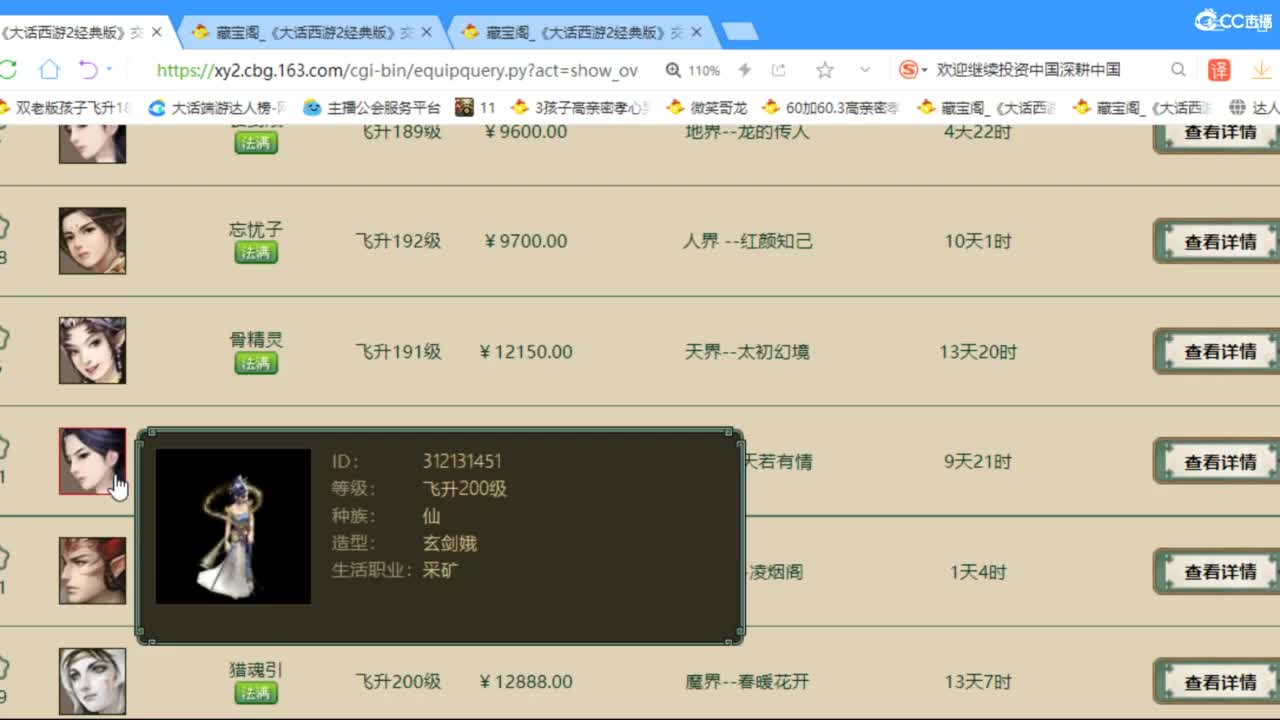Click the price ¥12888.00
This screenshot has width=1280, height=720.
coord(526,682)
